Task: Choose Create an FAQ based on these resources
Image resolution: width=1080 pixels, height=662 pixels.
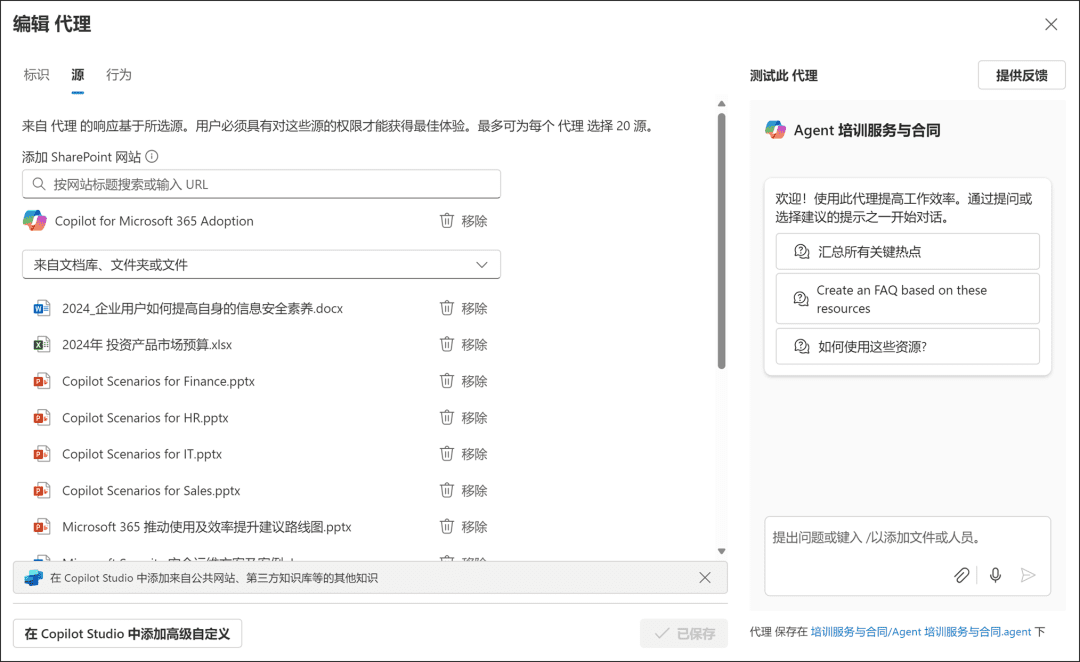Action: (x=908, y=299)
